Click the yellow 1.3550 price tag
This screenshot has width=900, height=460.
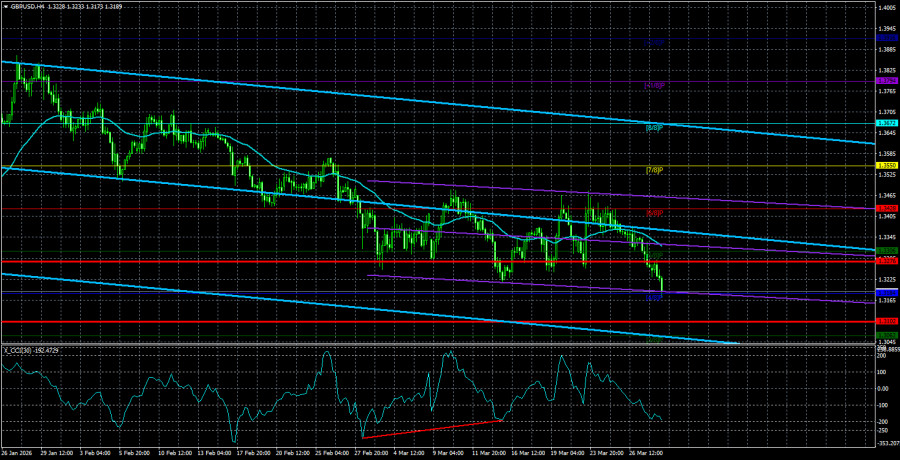pos(885,165)
